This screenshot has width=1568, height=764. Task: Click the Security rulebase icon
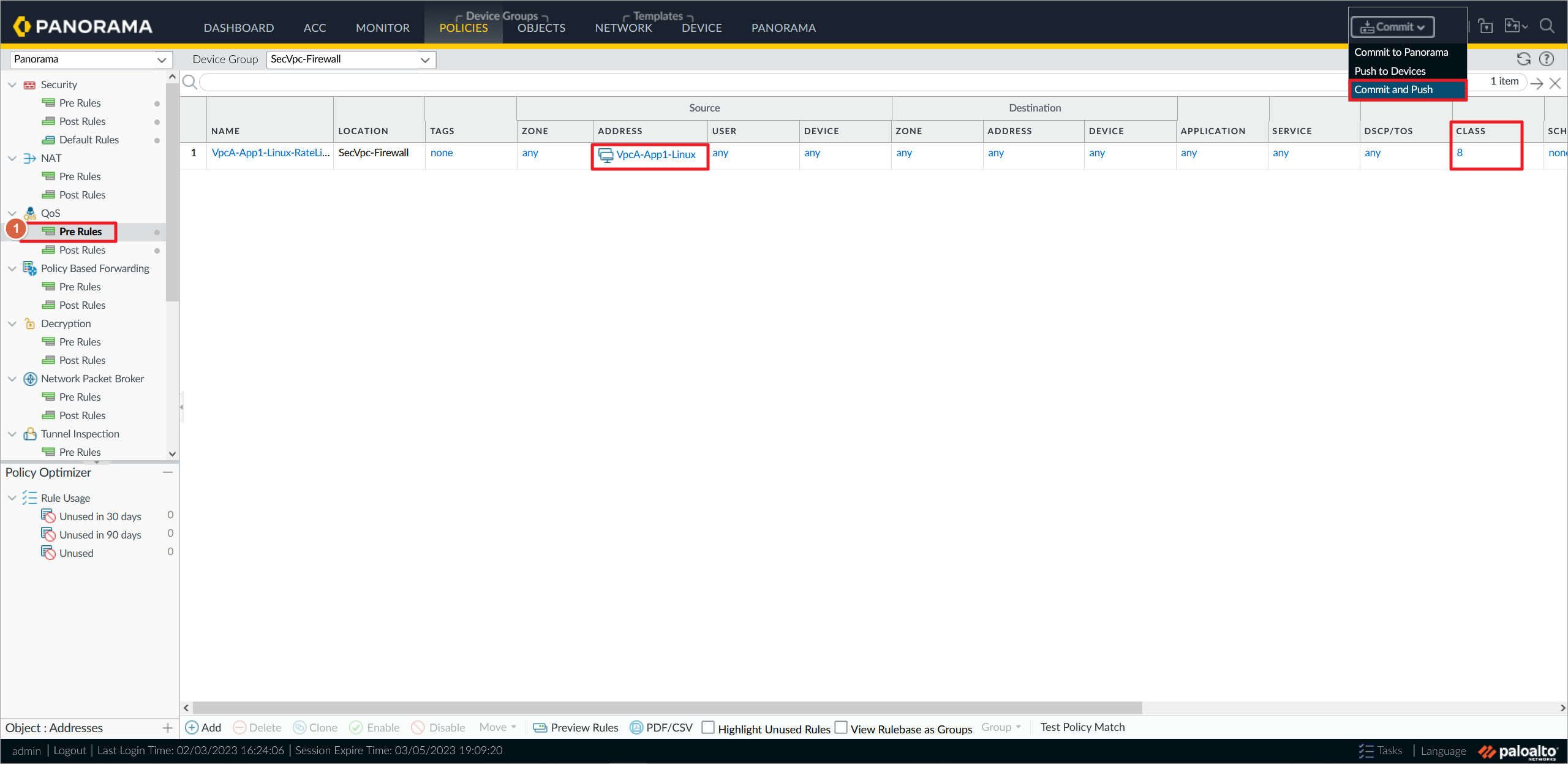pyautogui.click(x=29, y=85)
